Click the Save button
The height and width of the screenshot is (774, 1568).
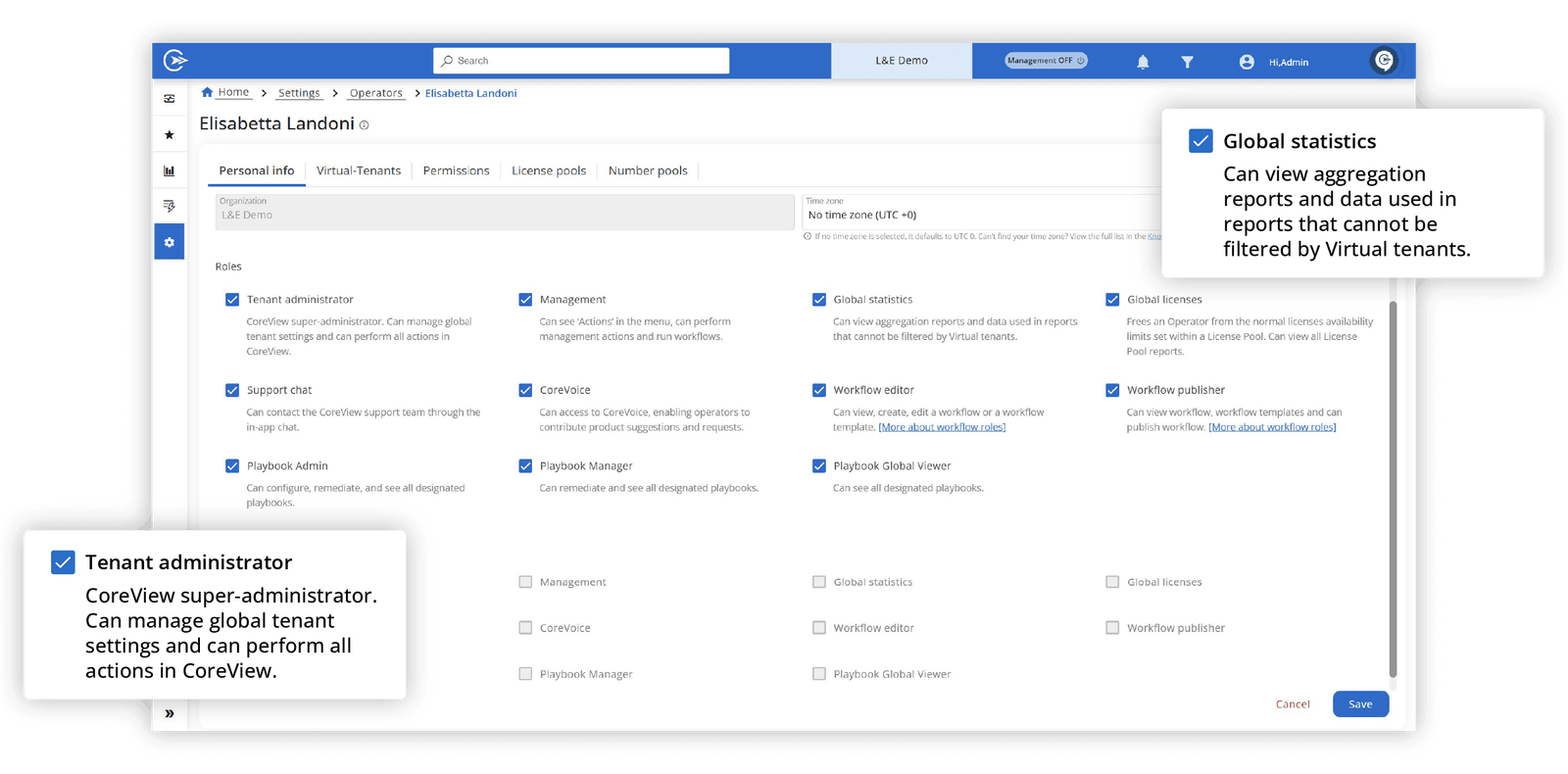pos(1360,704)
